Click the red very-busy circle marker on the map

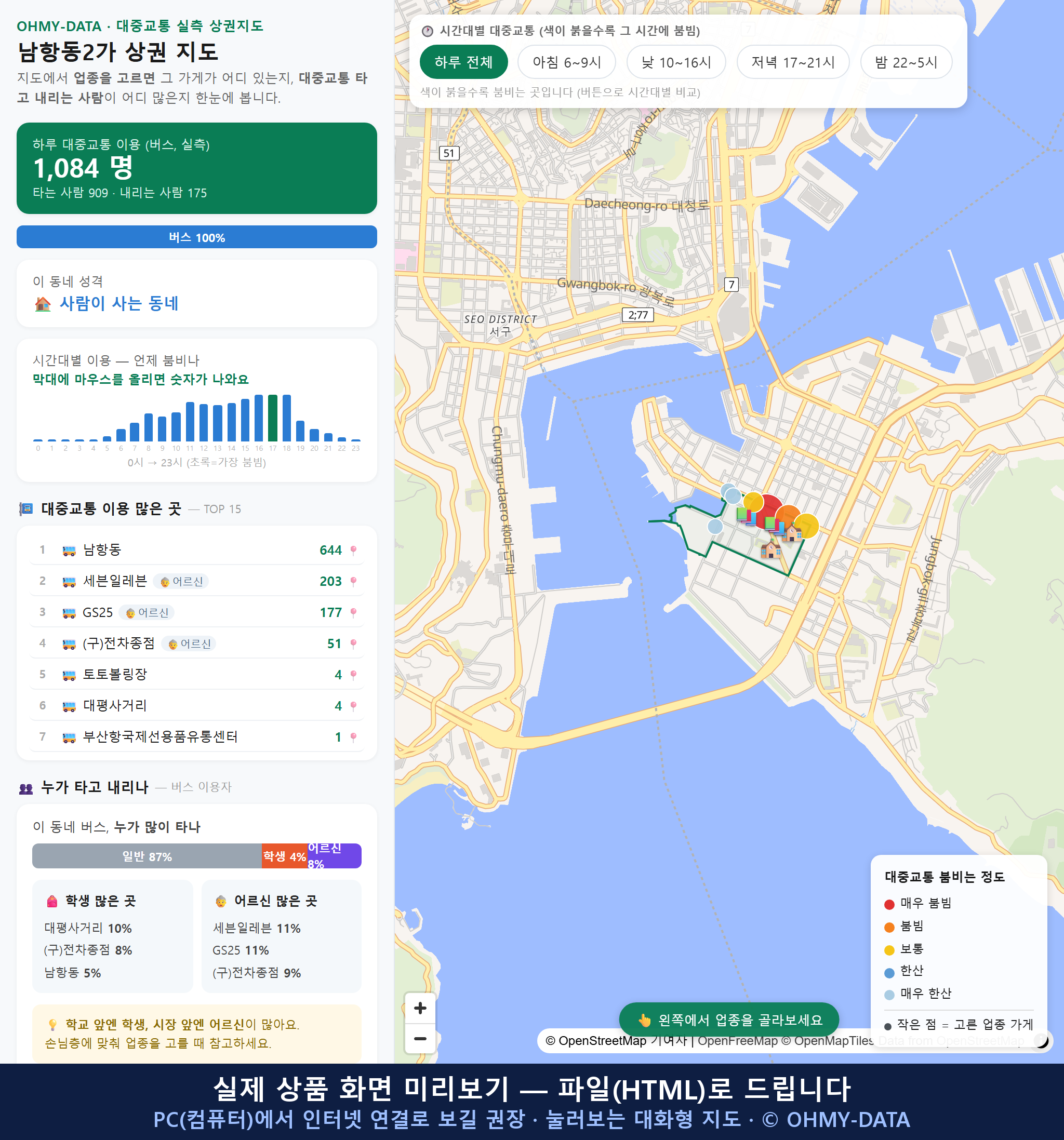coord(766,512)
